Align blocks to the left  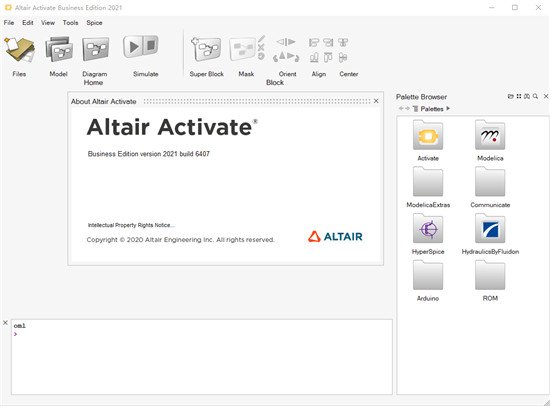tap(314, 43)
